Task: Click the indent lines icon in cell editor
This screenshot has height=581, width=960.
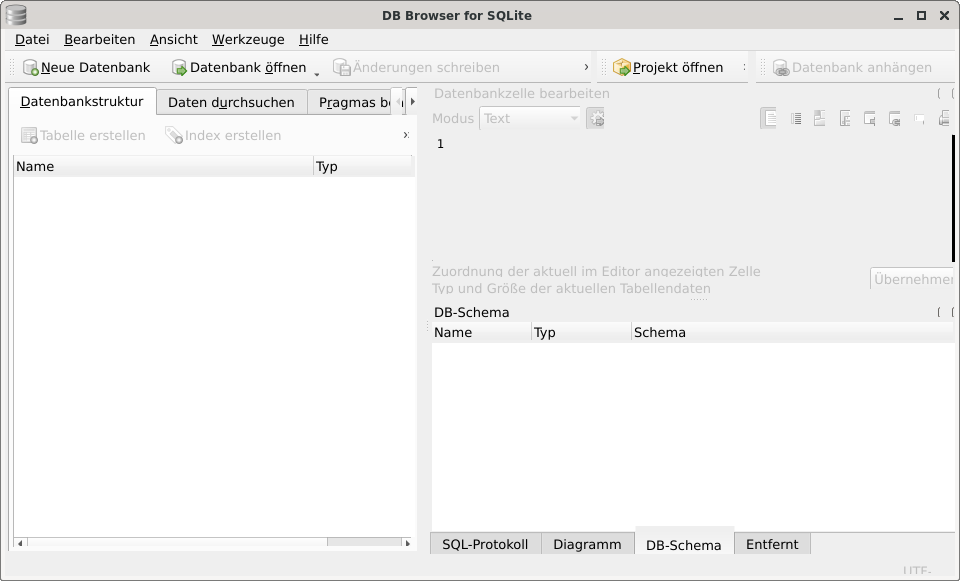Action: 795,118
